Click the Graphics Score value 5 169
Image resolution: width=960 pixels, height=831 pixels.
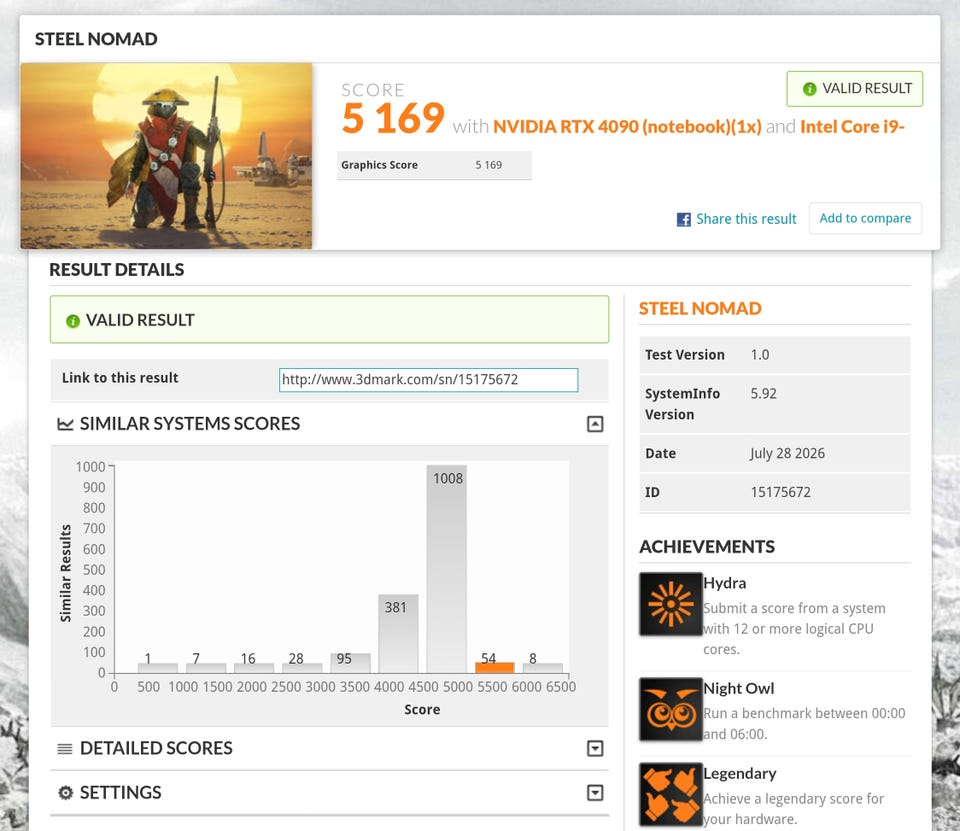tap(489, 165)
